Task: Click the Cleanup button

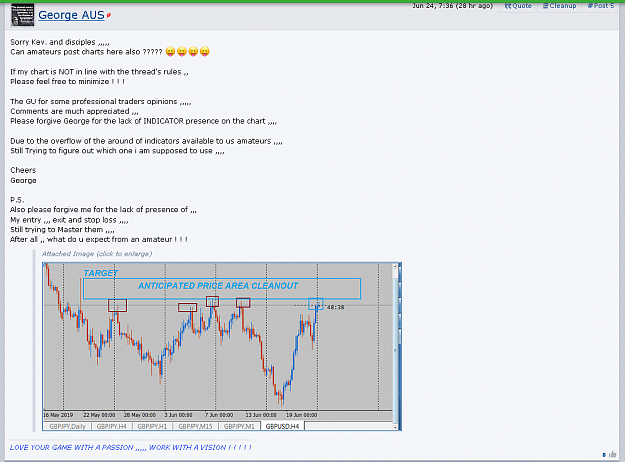Action: point(559,6)
